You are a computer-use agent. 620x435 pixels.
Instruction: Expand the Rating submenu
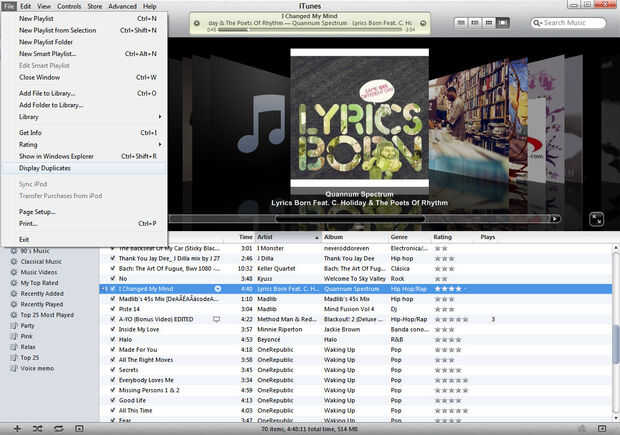pyautogui.click(x=84, y=144)
